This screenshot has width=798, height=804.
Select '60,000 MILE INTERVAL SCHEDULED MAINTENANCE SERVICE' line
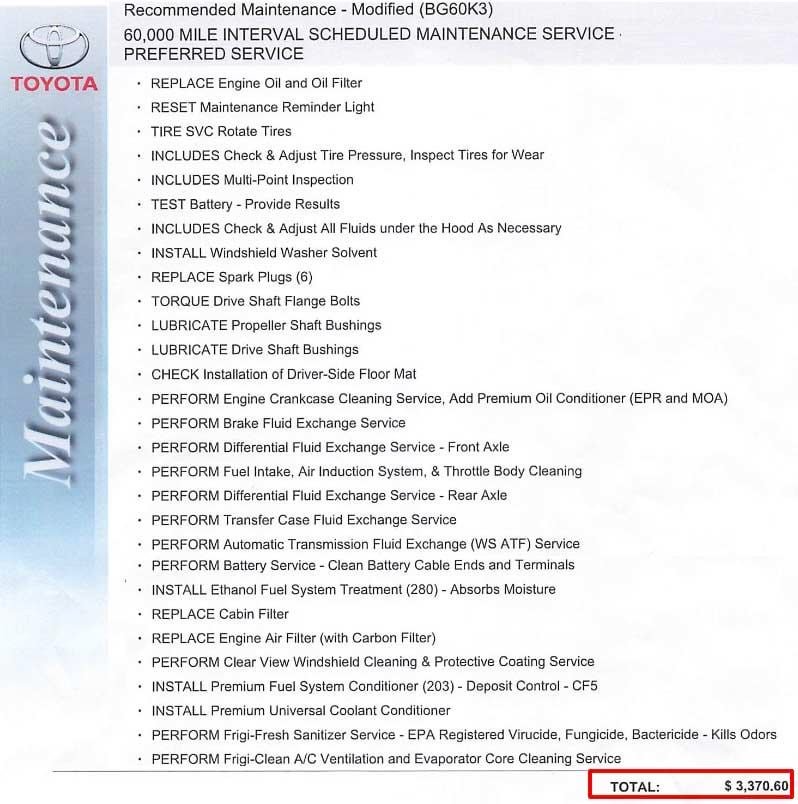coord(369,34)
